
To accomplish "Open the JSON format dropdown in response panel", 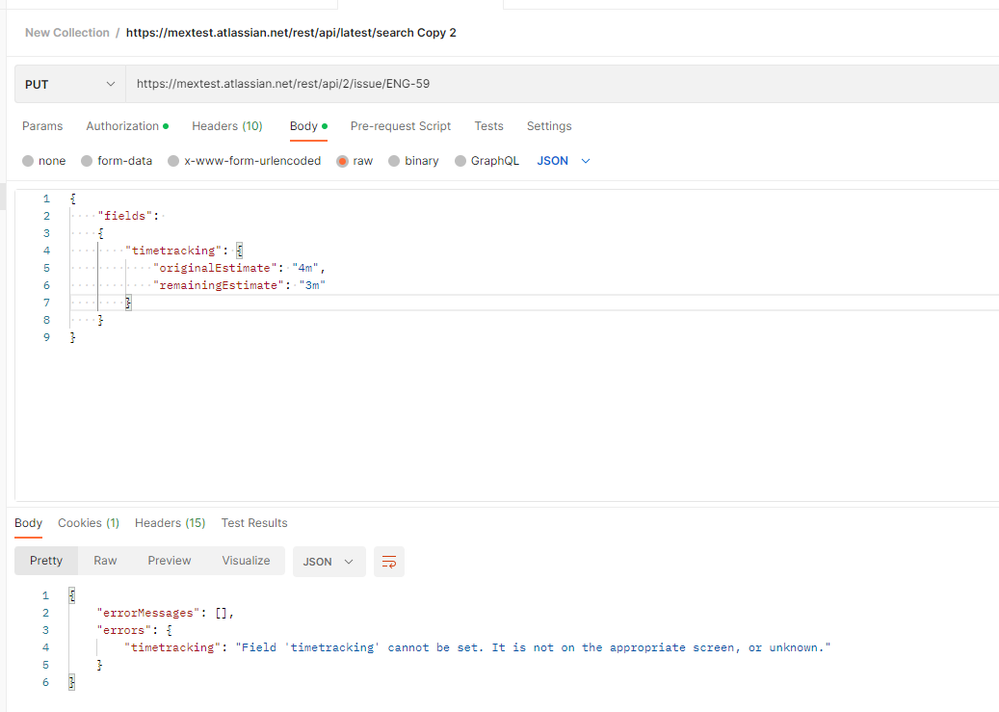I will pos(328,561).
